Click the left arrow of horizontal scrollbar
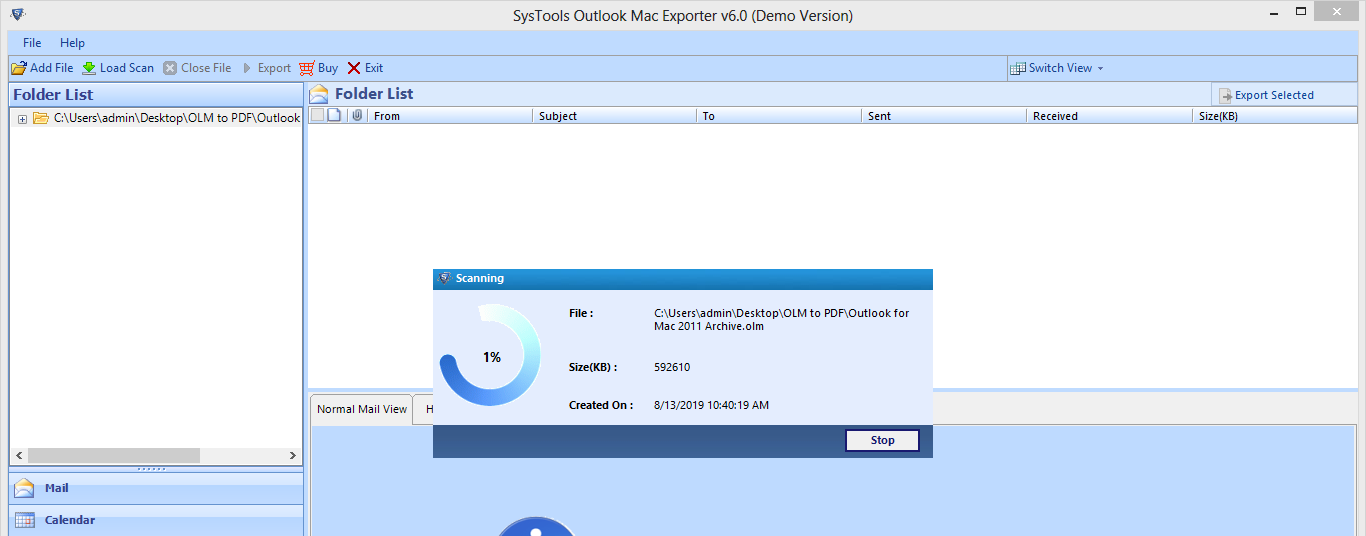This screenshot has height=536, width=1366. click(18, 455)
